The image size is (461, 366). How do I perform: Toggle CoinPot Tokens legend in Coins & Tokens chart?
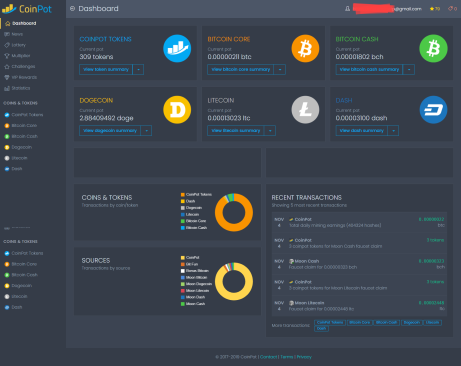[x=196, y=194]
